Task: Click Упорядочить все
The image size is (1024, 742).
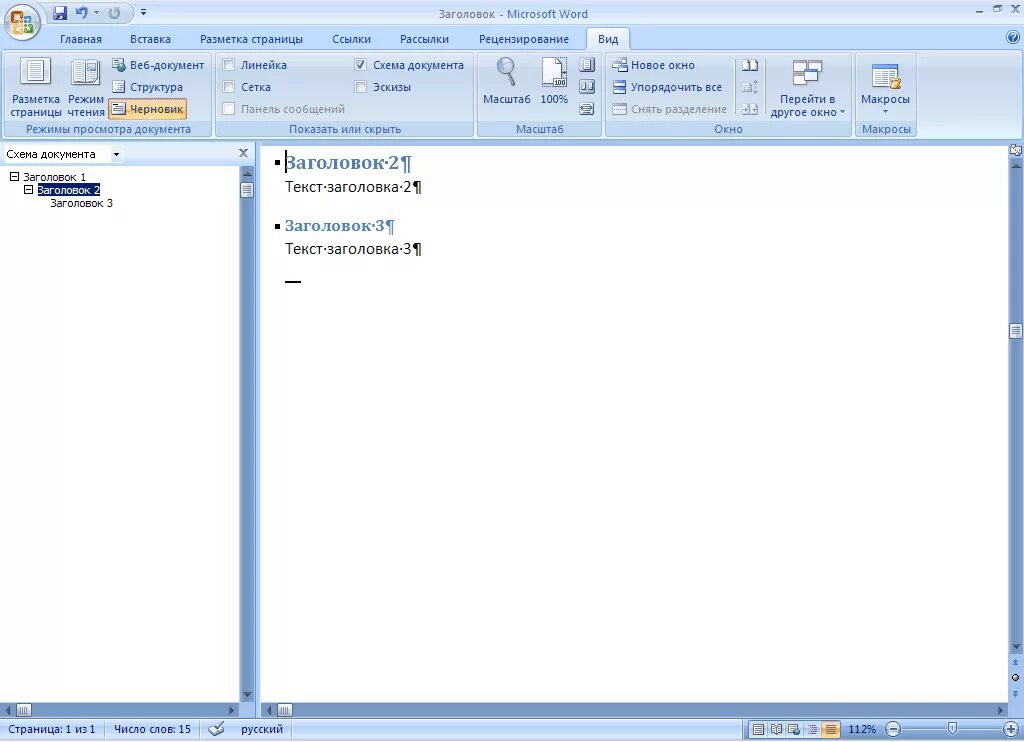Action: point(667,87)
